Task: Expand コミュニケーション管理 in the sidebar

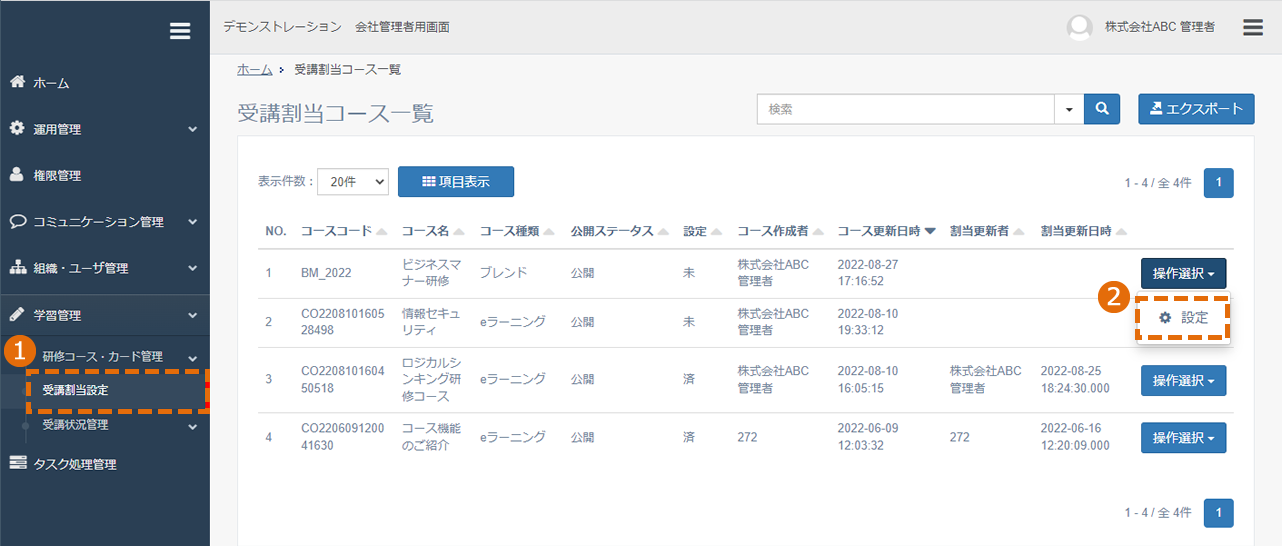Action: [105, 222]
